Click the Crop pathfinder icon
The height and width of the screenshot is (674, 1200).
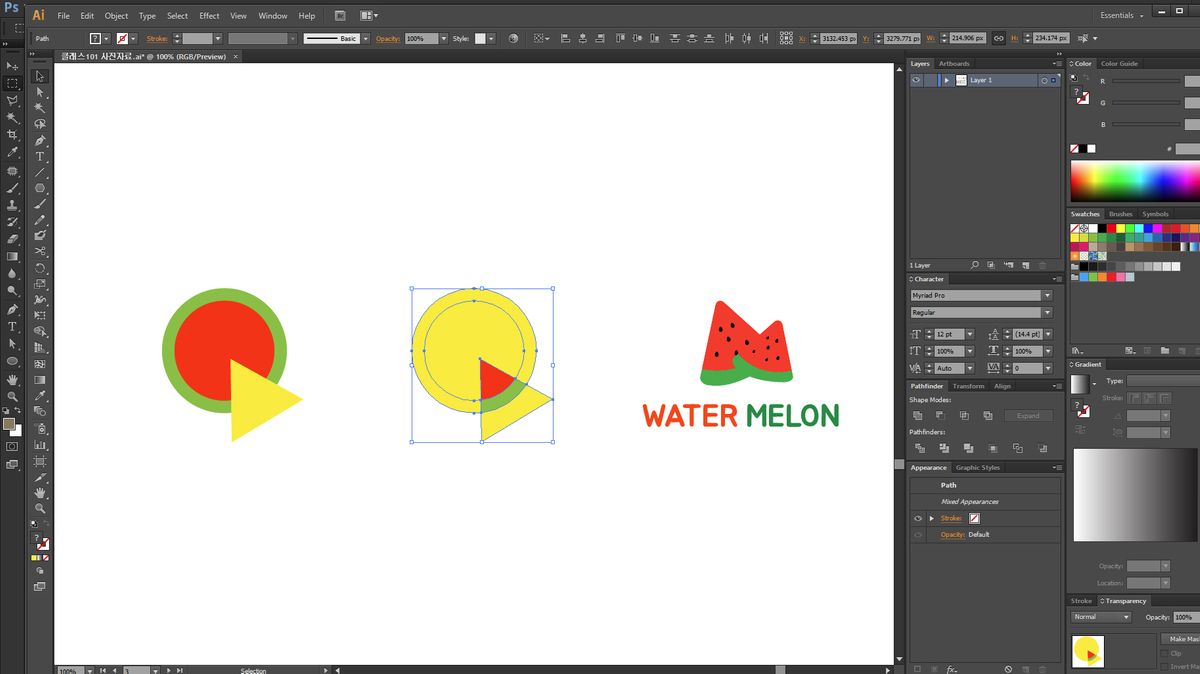point(992,448)
